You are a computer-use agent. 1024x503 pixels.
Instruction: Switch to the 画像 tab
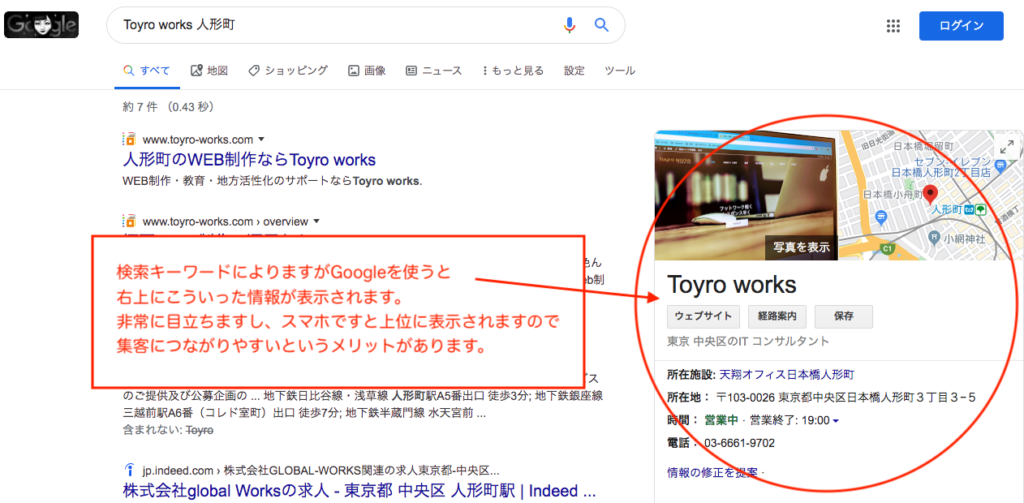click(x=366, y=71)
